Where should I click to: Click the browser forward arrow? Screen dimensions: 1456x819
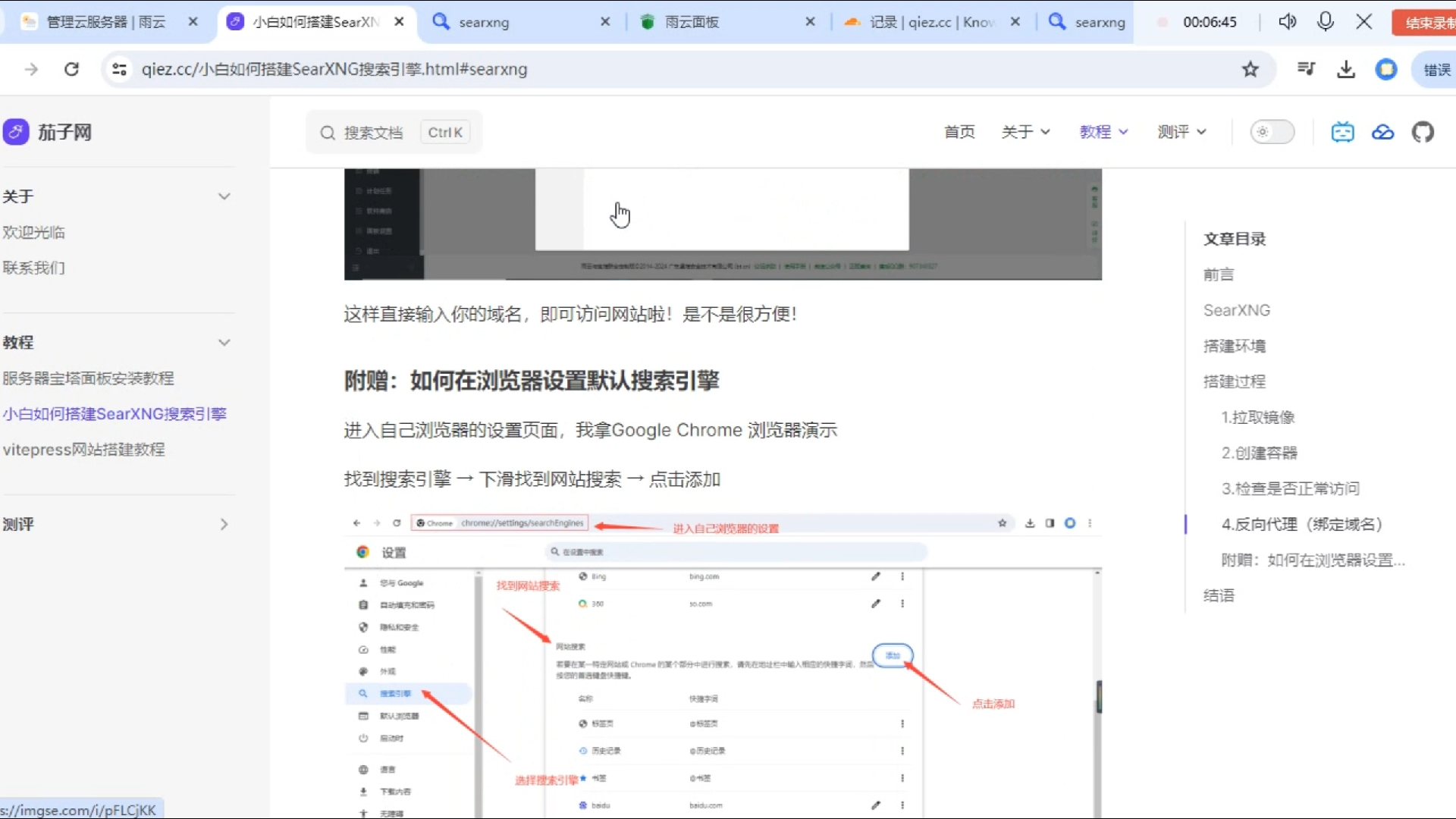tap(31, 69)
